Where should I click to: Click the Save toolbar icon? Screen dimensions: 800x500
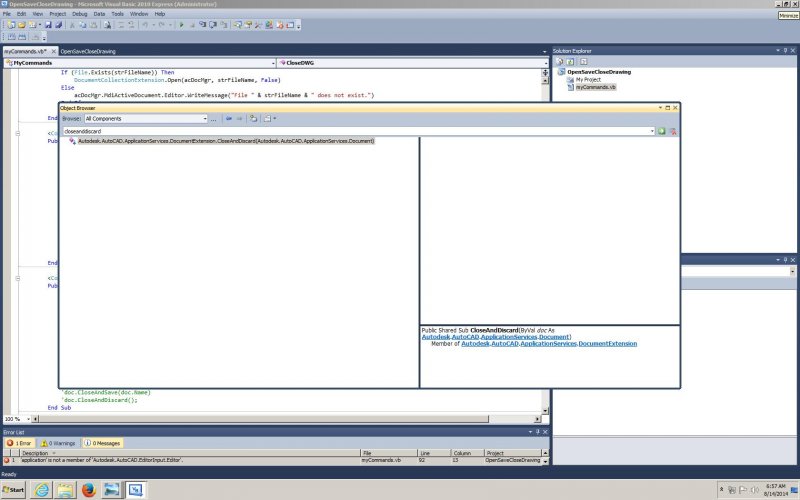click(x=48, y=24)
